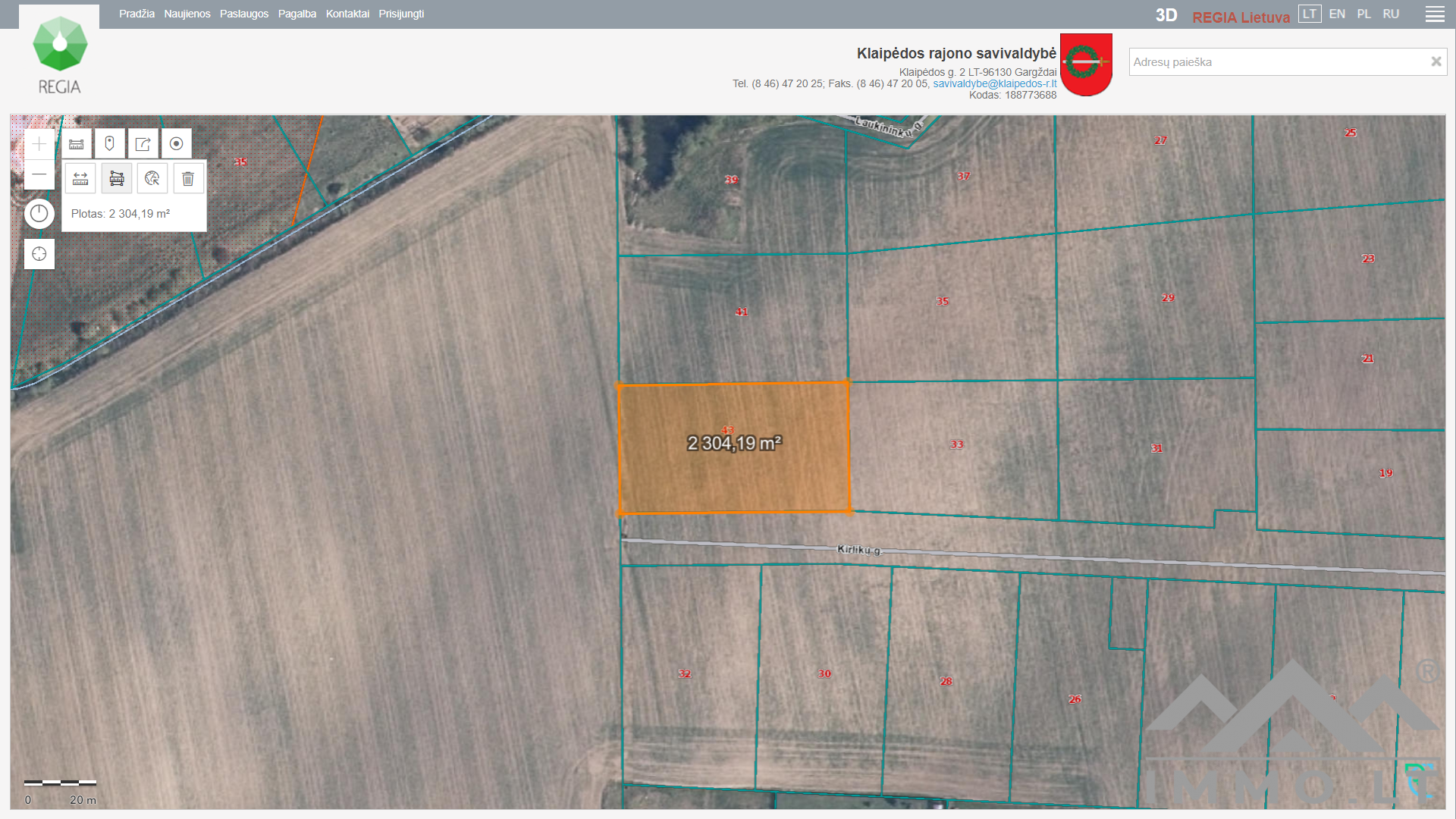
Task: Click the Plotas: 2 304,19 m² readout
Action: pos(121,214)
